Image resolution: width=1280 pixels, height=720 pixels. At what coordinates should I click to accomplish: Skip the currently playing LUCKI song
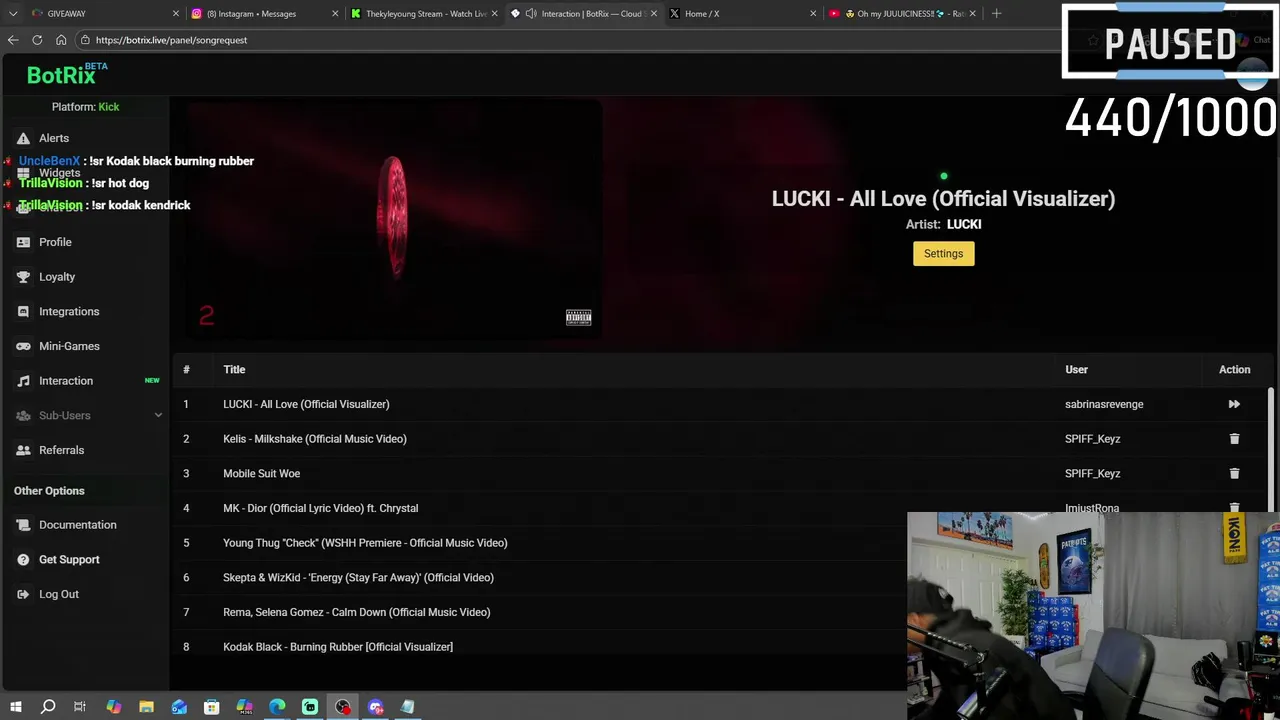click(1234, 404)
